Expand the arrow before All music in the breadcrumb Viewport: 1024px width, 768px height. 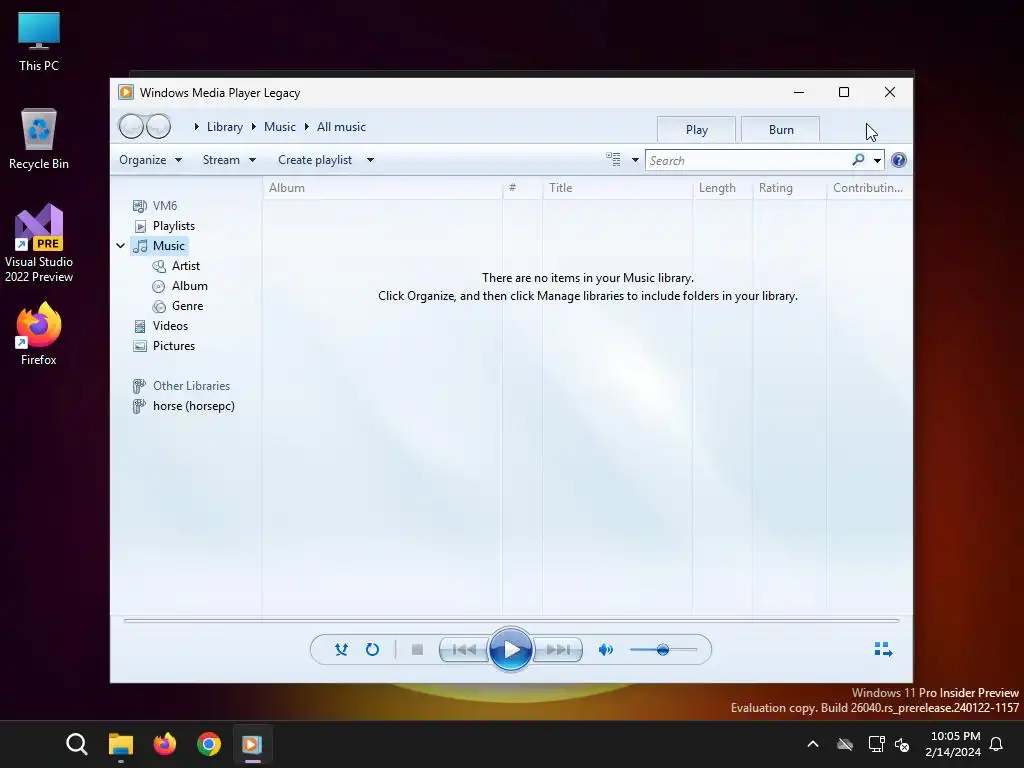[306, 127]
